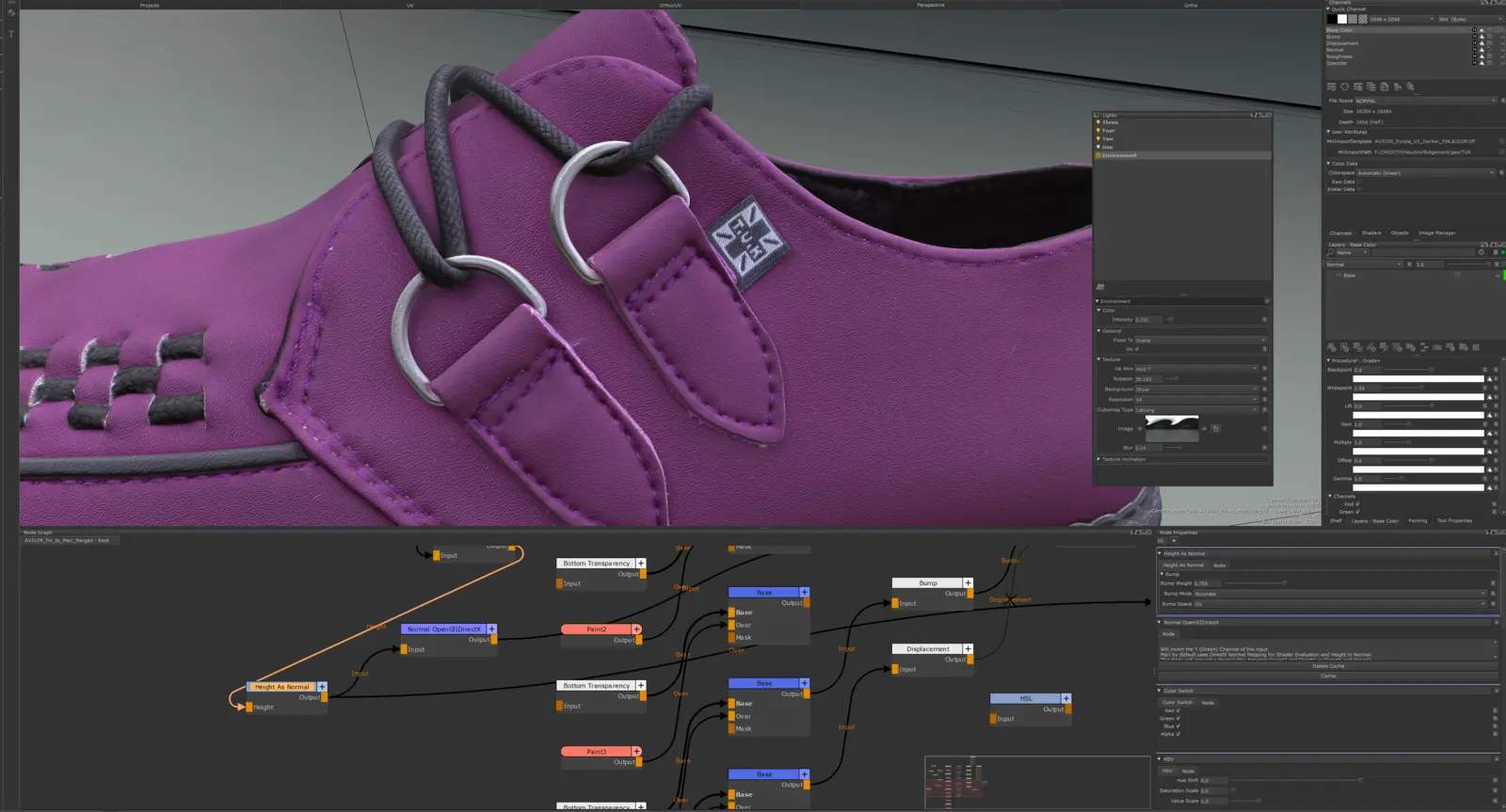This screenshot has height=812, width=1506.
Task: Collapse the Color Data section
Action: [x=1328, y=164]
